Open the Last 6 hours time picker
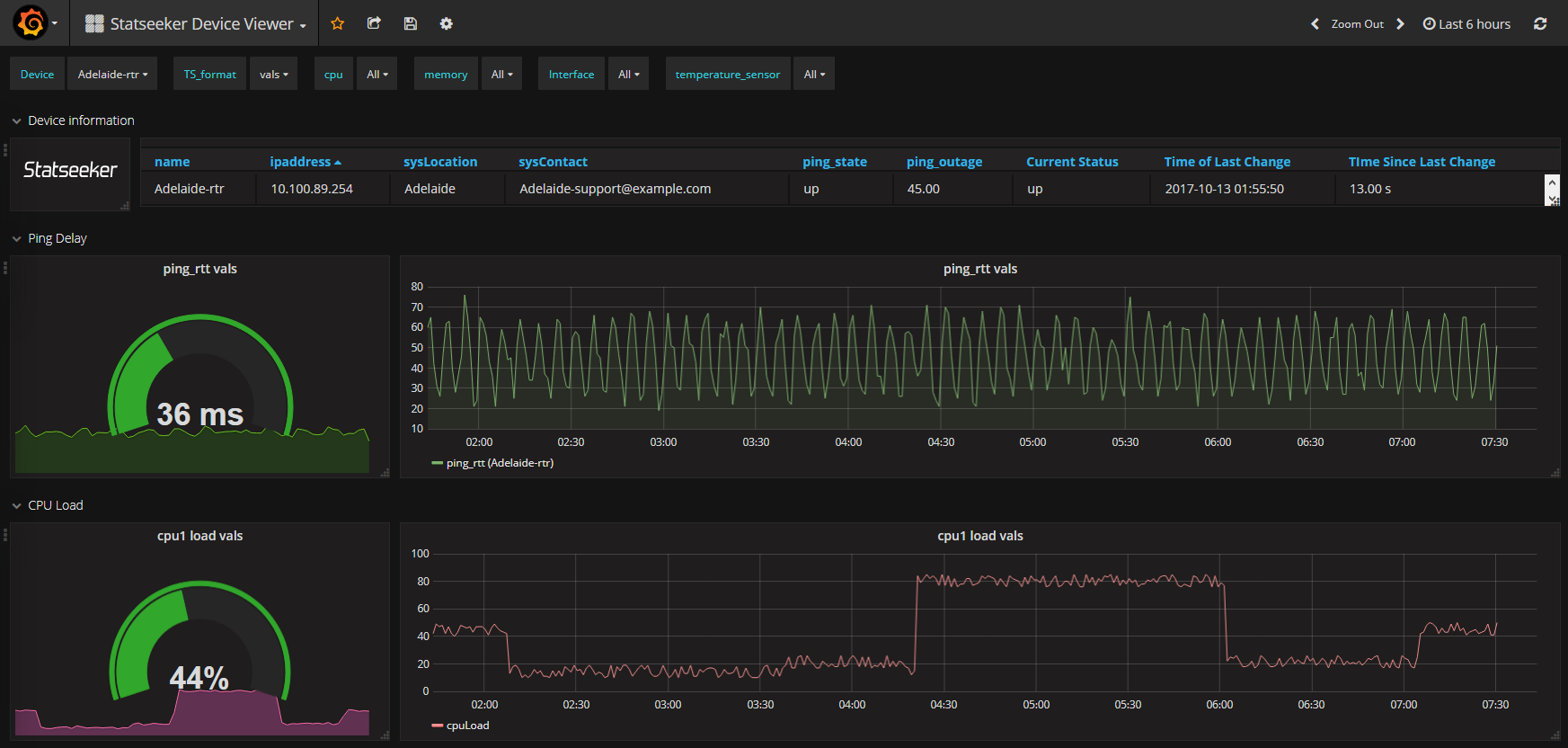The image size is (1568, 748). coord(1466,23)
